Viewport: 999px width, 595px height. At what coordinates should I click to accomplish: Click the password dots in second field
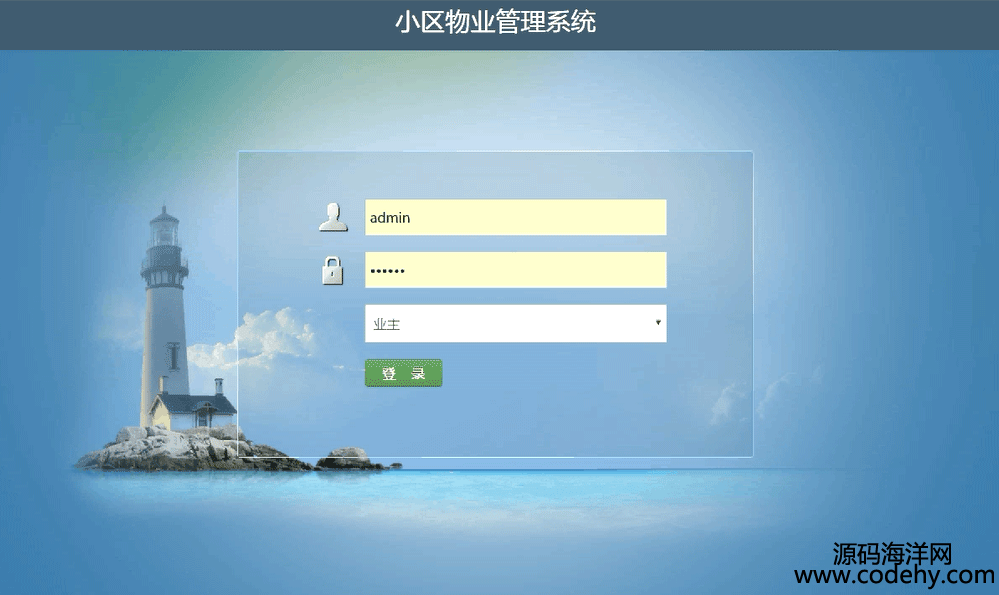[387, 271]
